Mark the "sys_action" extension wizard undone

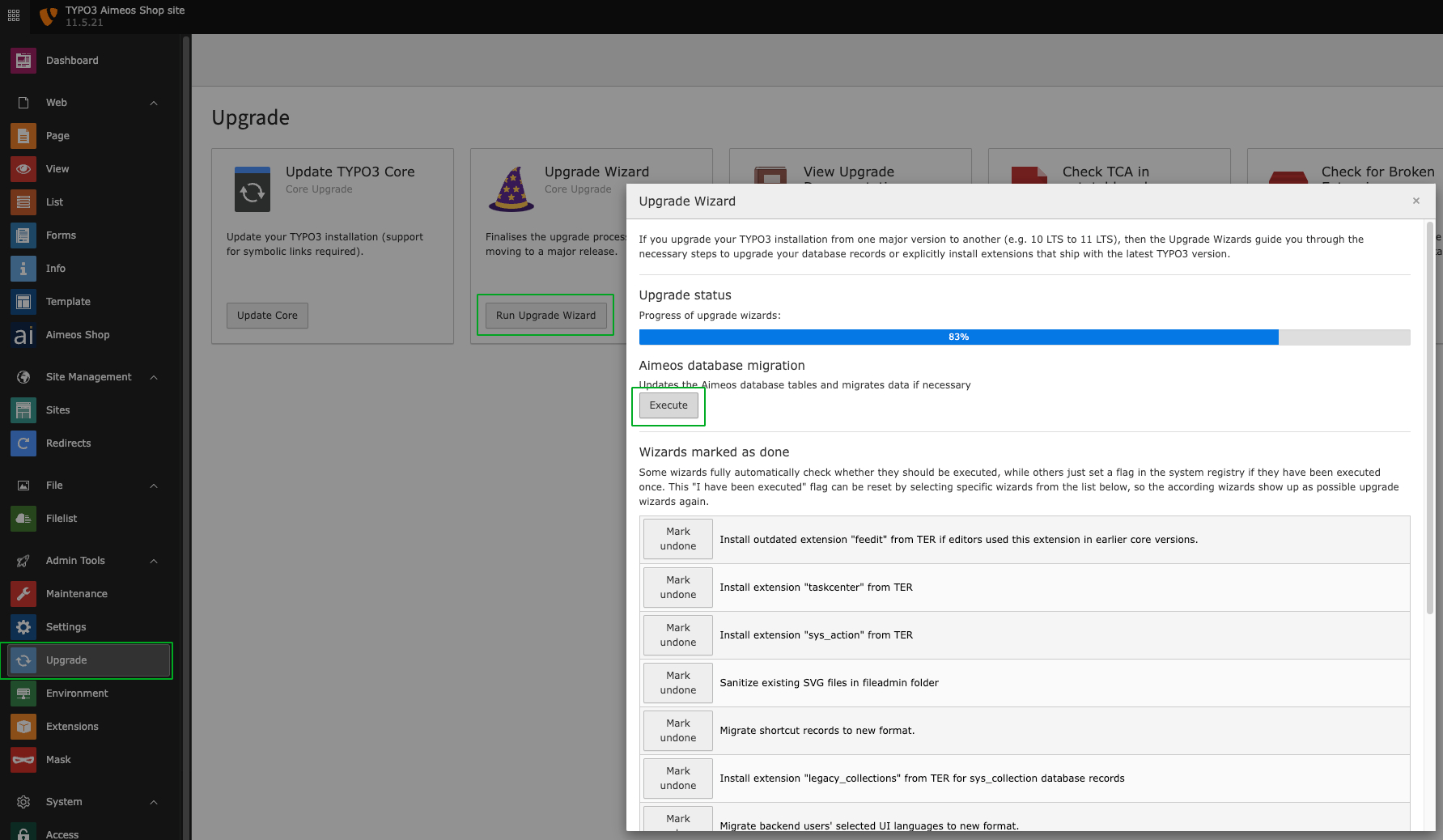click(678, 635)
